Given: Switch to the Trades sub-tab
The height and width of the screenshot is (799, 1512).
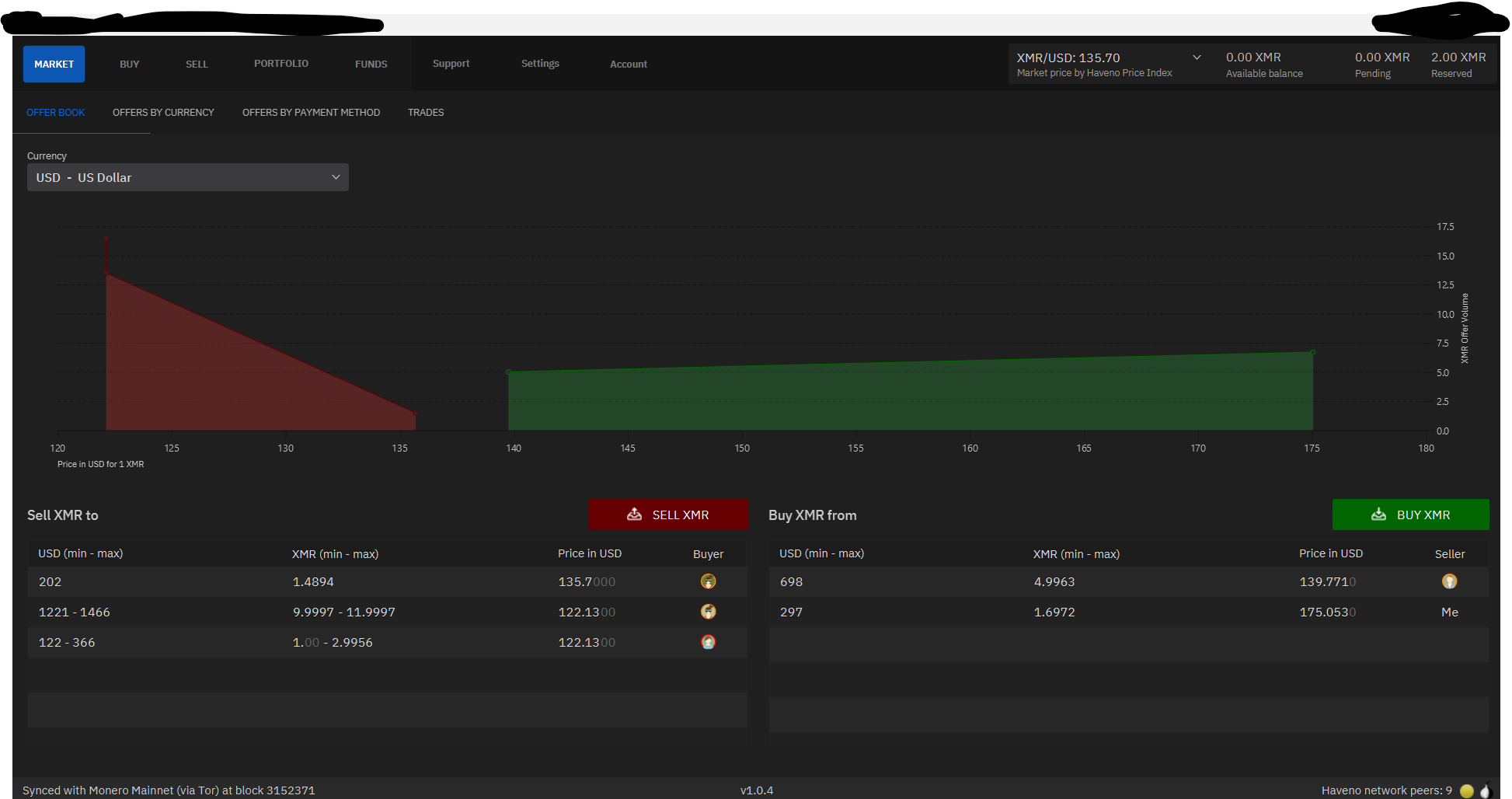Looking at the screenshot, I should 426,113.
